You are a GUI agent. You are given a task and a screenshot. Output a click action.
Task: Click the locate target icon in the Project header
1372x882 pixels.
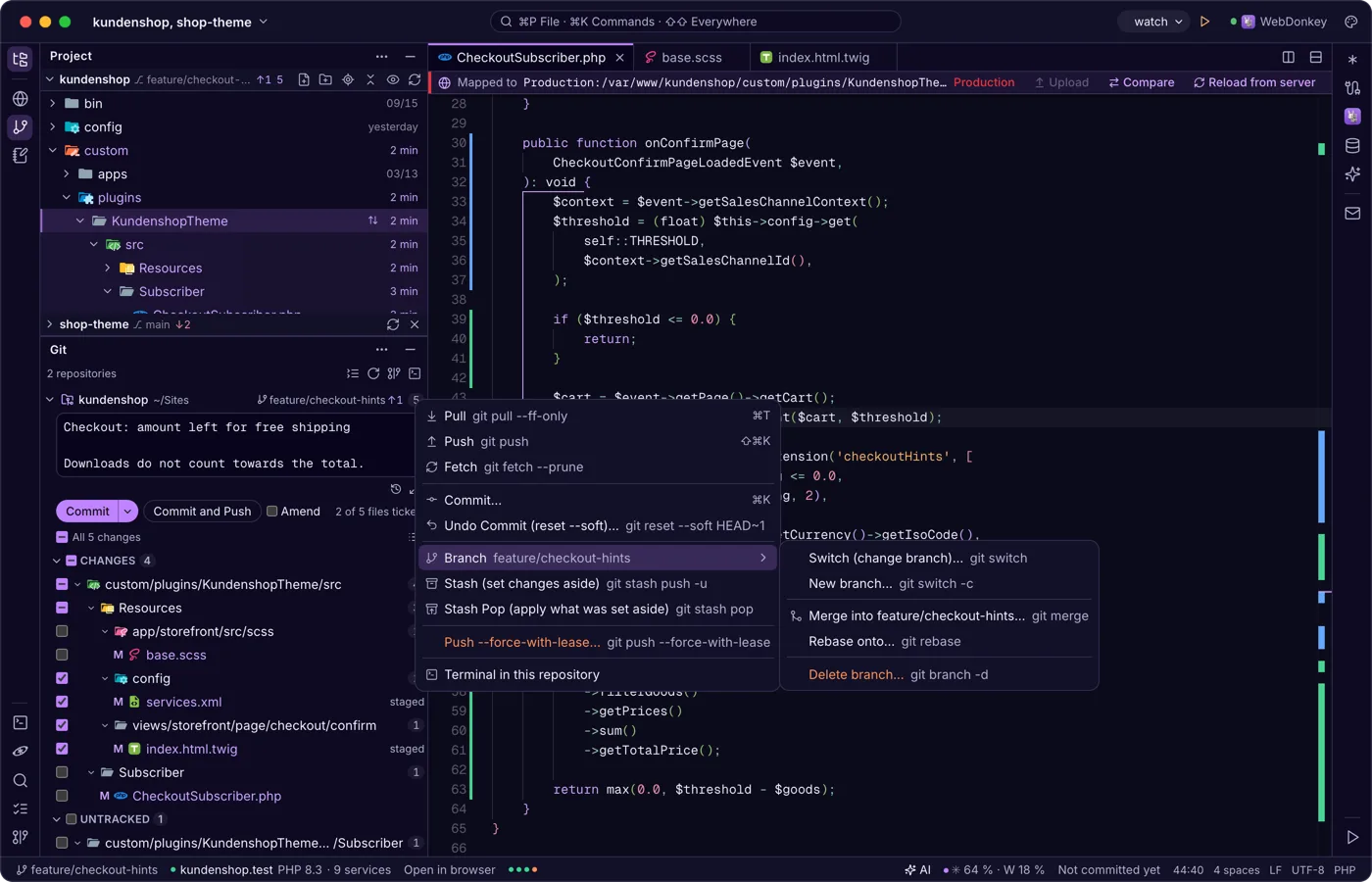tap(348, 79)
